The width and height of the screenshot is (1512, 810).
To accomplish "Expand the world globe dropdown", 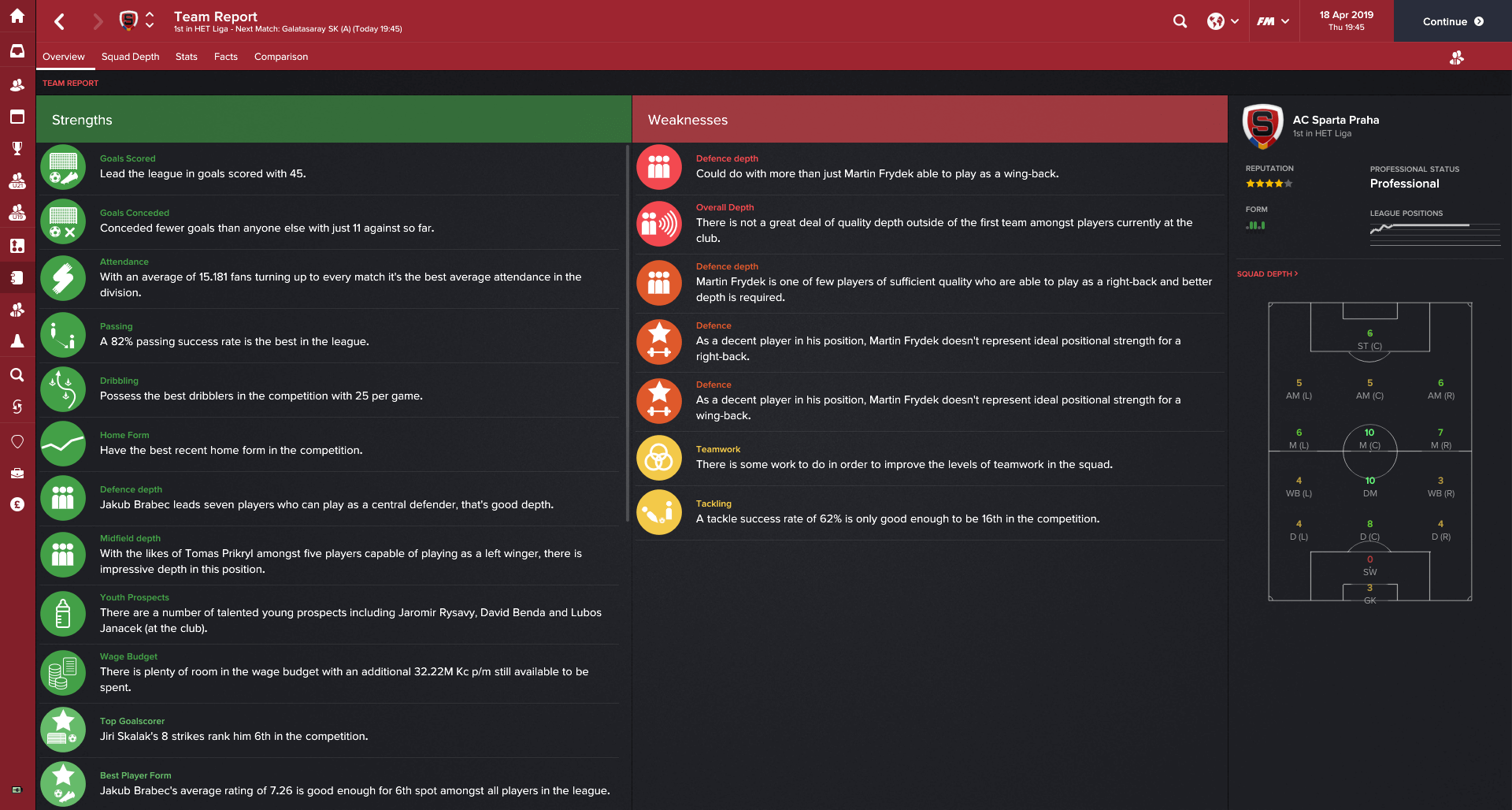I will (1223, 21).
